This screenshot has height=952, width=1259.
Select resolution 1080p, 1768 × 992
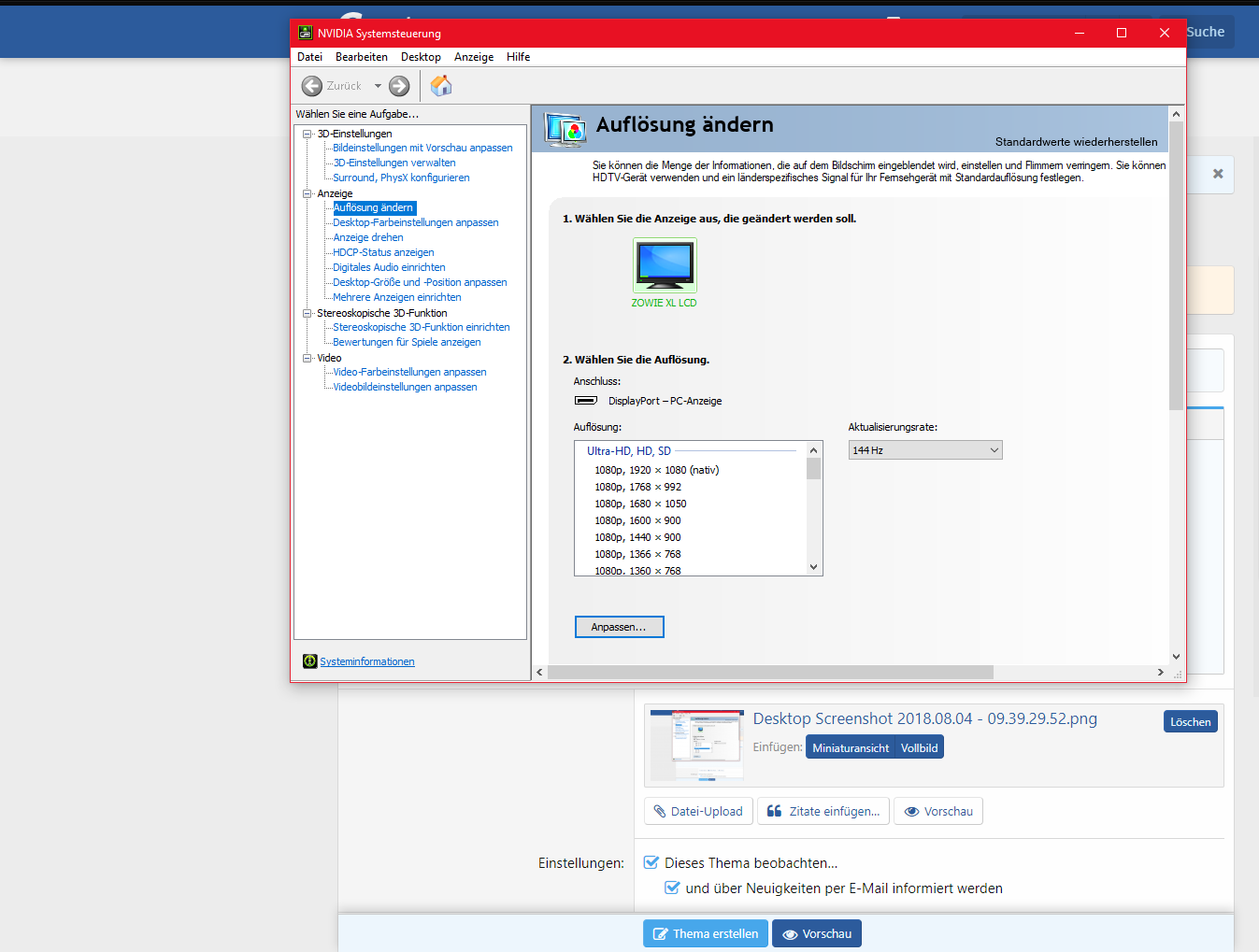(x=637, y=487)
